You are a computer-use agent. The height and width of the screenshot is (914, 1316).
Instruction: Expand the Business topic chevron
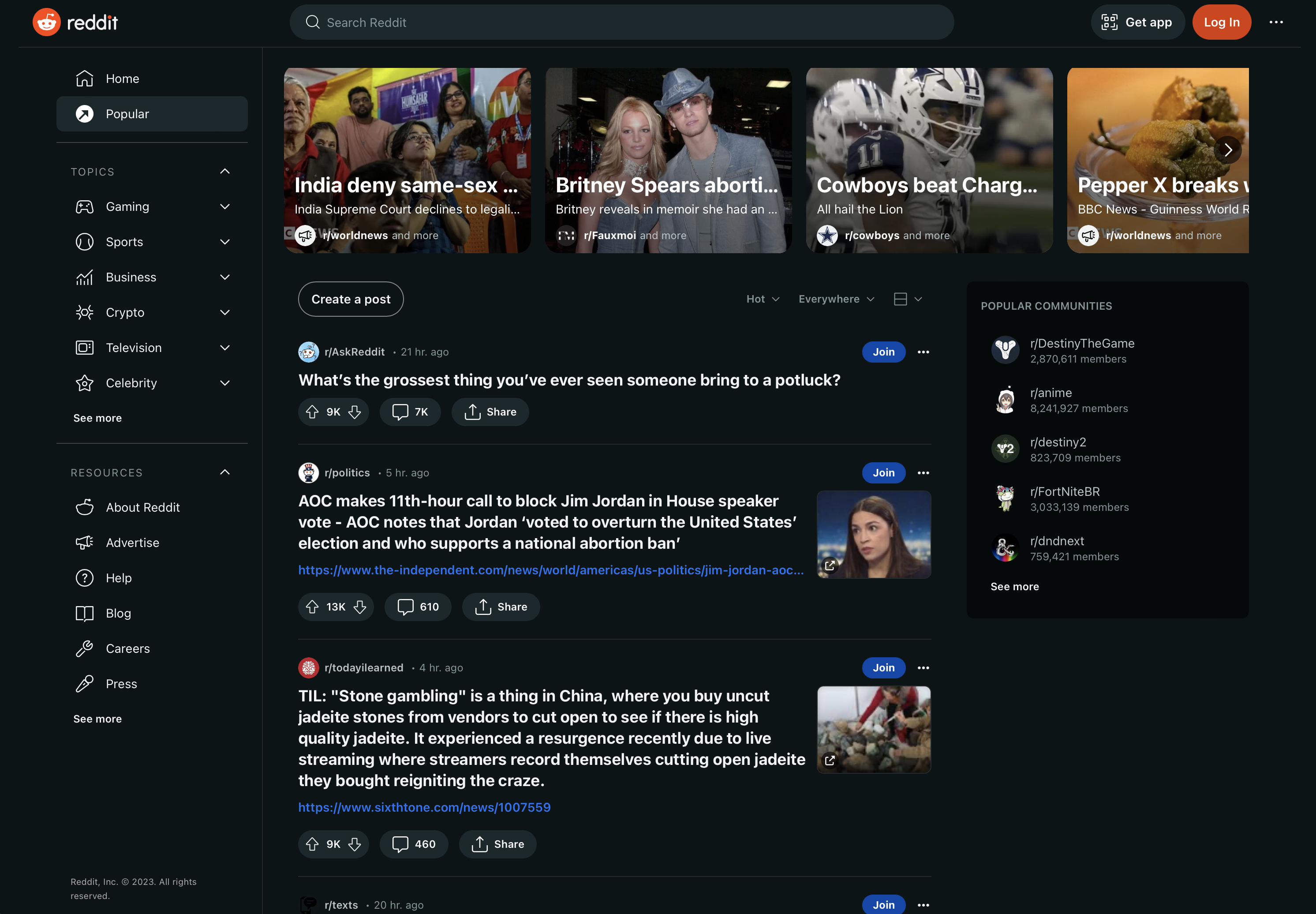click(225, 277)
